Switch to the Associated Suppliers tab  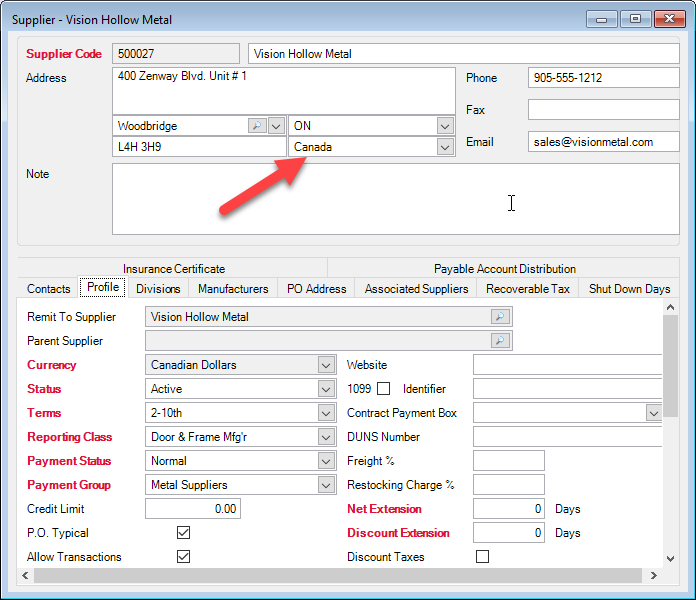(416, 289)
